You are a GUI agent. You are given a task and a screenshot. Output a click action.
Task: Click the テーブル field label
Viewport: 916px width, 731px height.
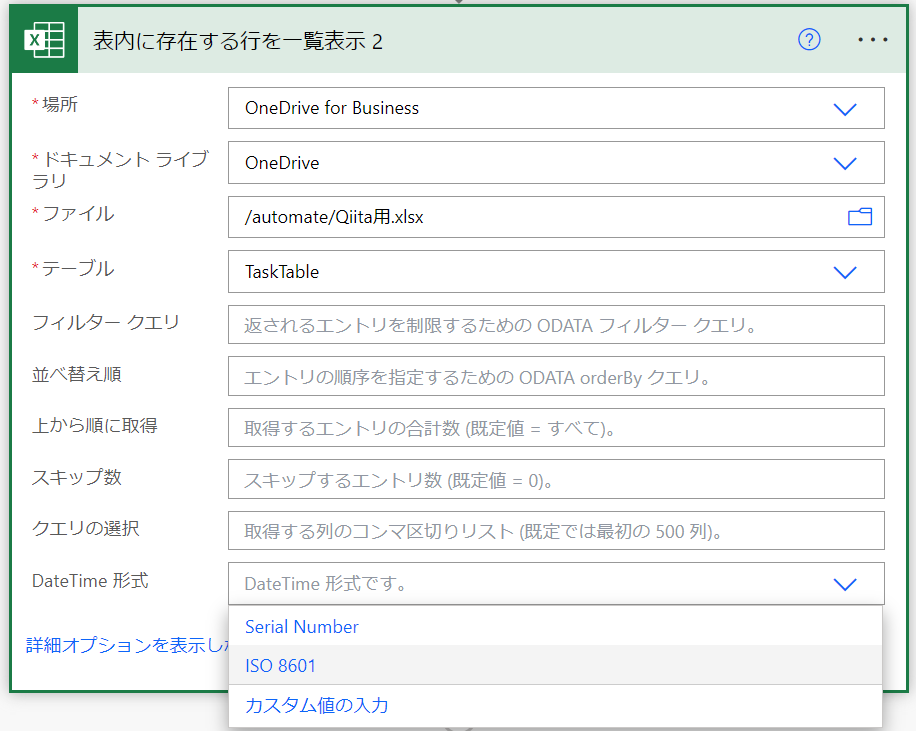coord(78,268)
